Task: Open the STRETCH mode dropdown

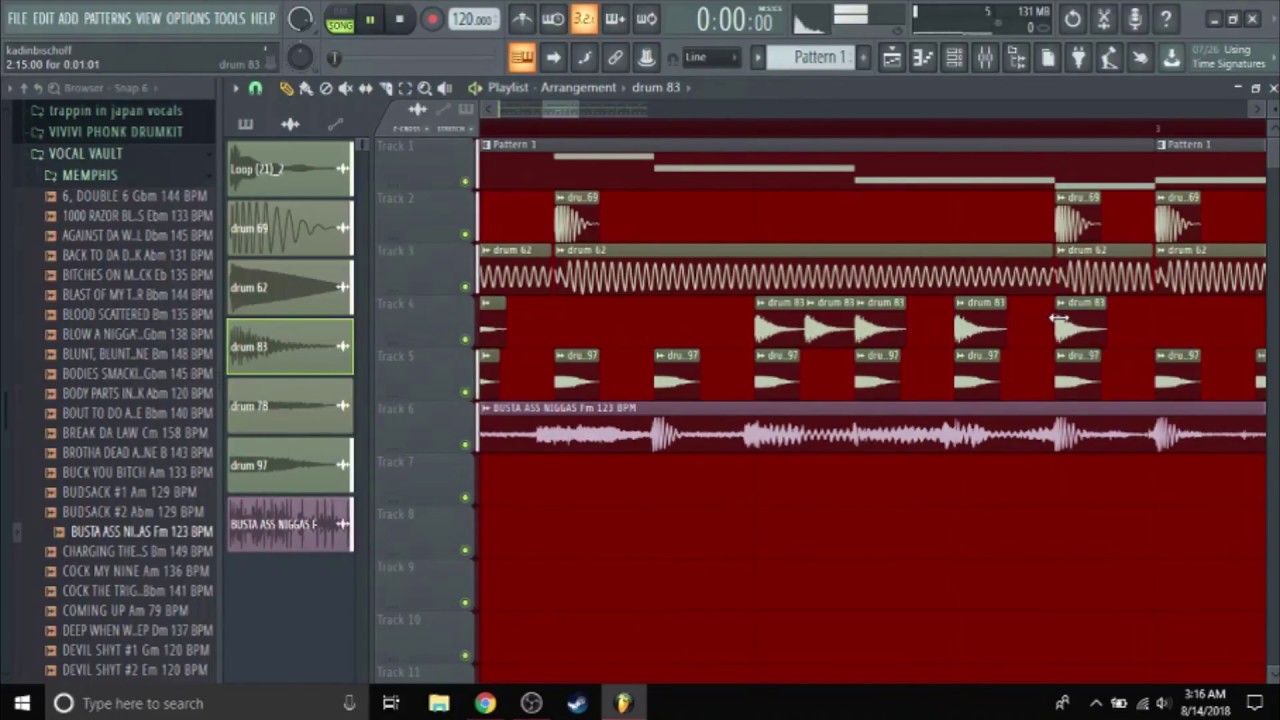Action: [x=453, y=128]
